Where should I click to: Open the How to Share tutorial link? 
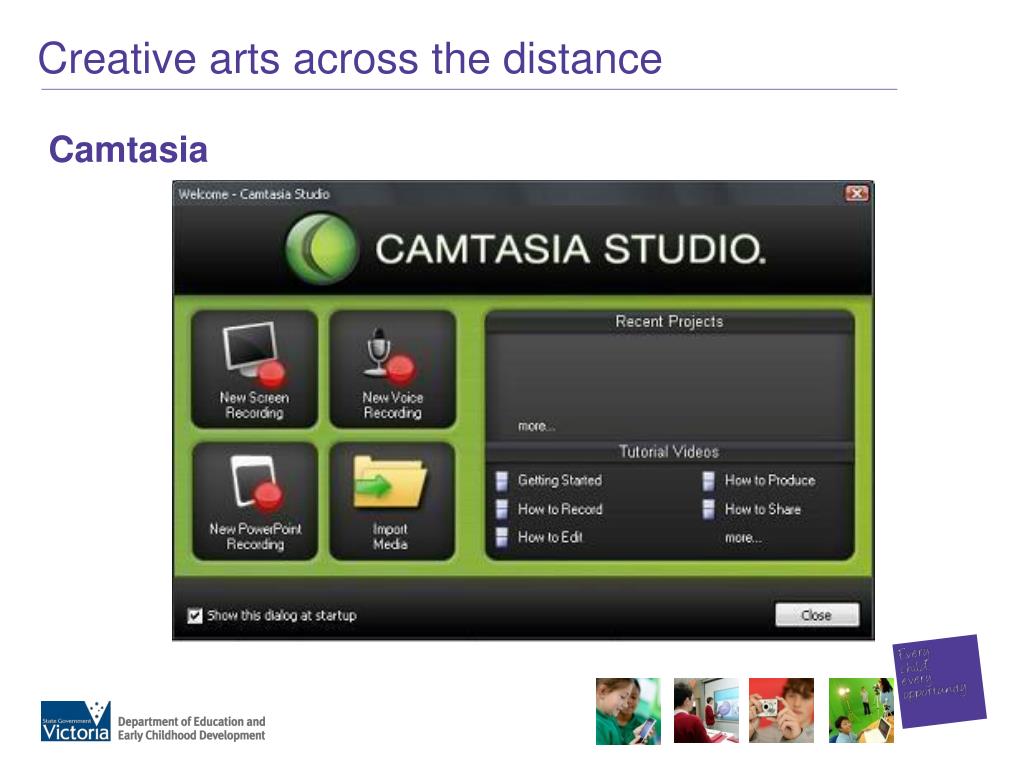click(x=763, y=509)
